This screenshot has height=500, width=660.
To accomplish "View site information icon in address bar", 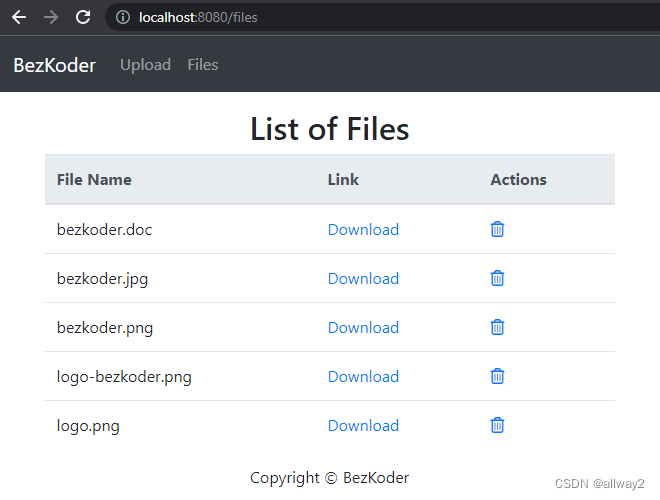I will click(123, 17).
